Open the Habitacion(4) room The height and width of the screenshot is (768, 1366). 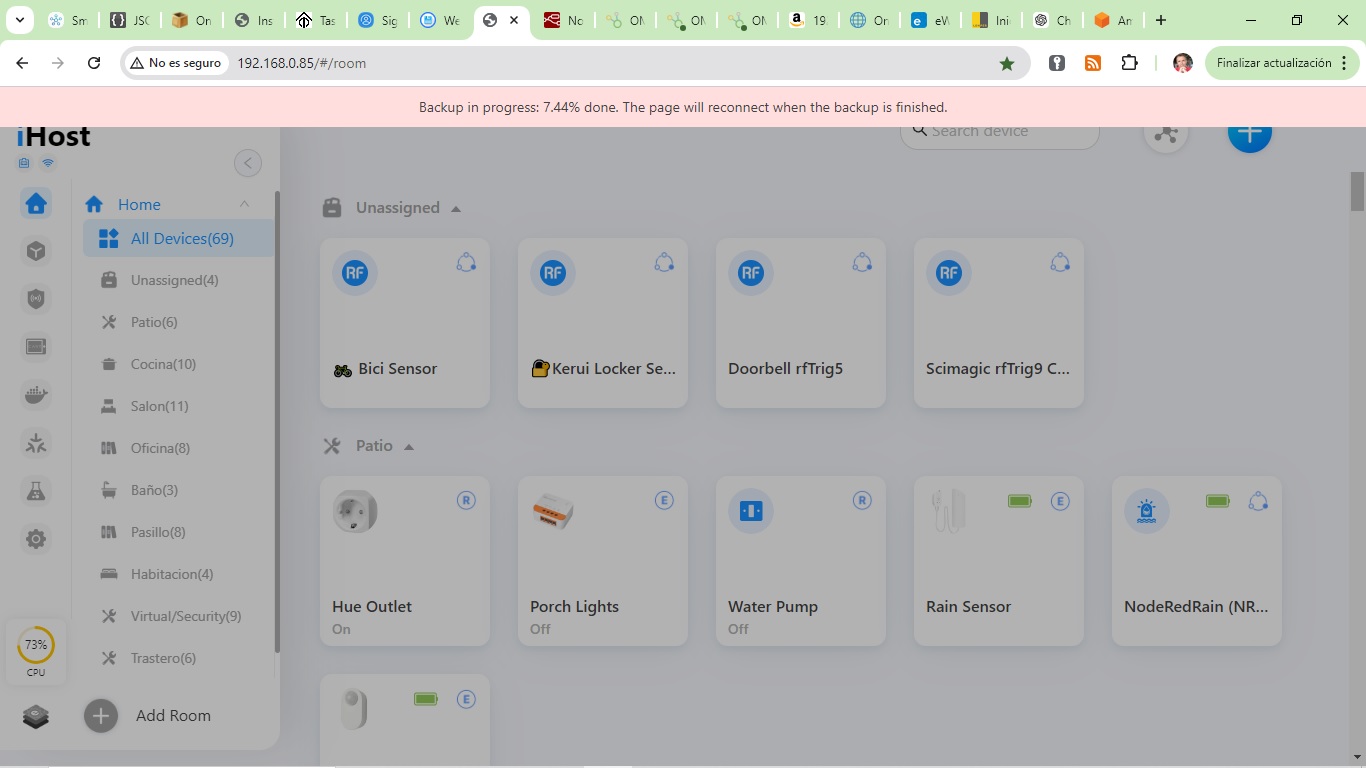[x=178, y=574]
